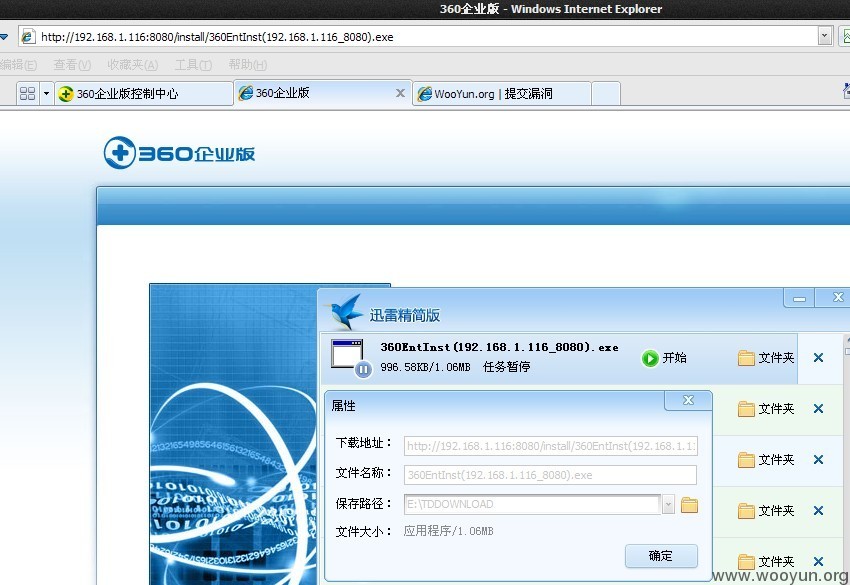850x585 pixels.
Task: Click the 任务暂停 status text
Action: (506, 367)
